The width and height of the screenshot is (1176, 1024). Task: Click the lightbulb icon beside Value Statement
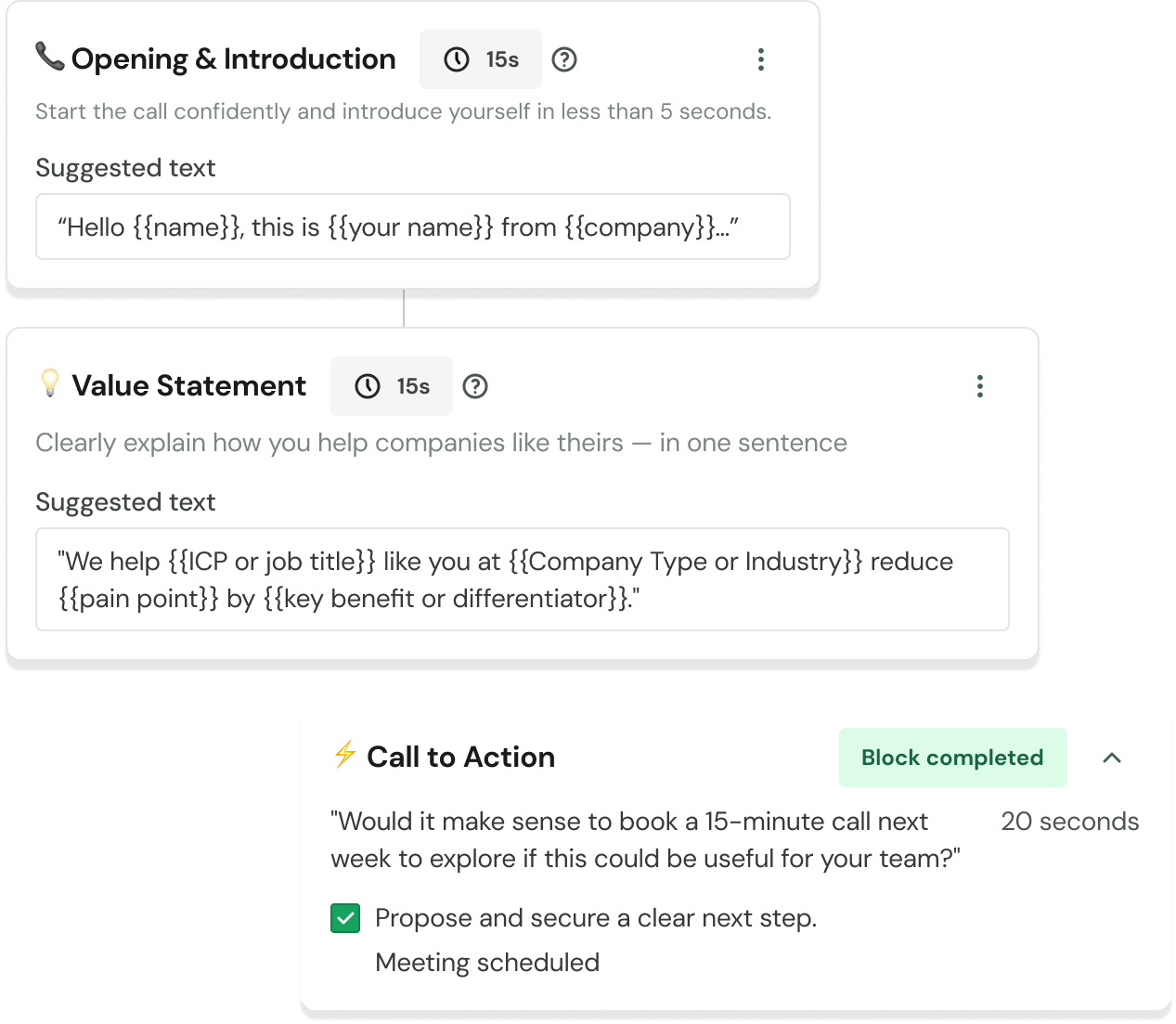click(x=50, y=382)
